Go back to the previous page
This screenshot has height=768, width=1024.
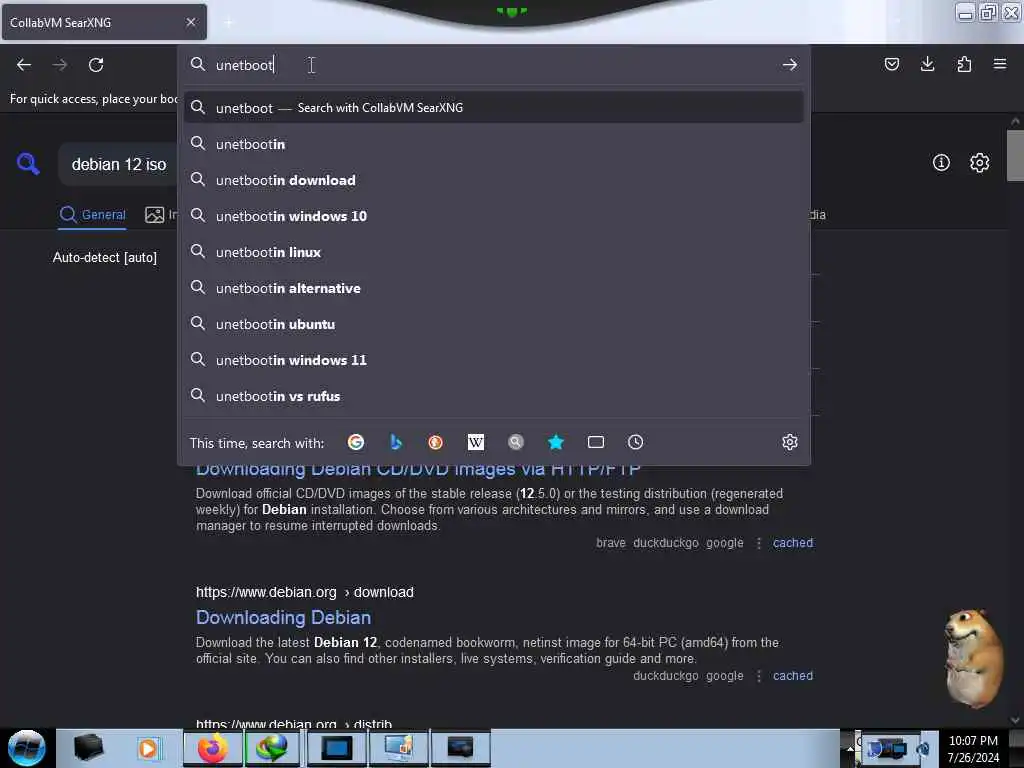(x=24, y=65)
